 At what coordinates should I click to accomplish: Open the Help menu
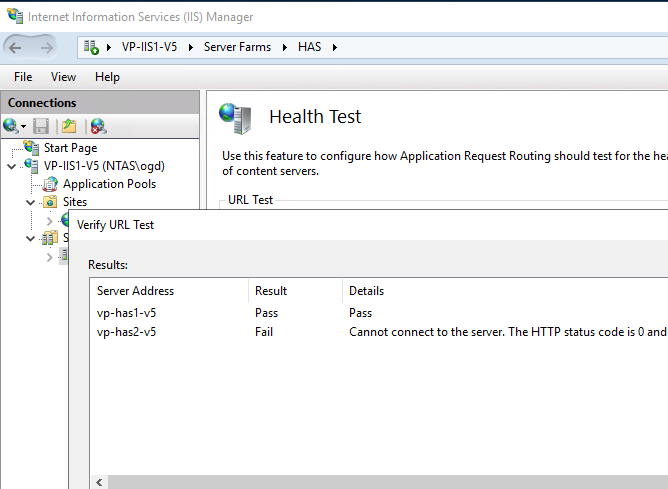[107, 77]
